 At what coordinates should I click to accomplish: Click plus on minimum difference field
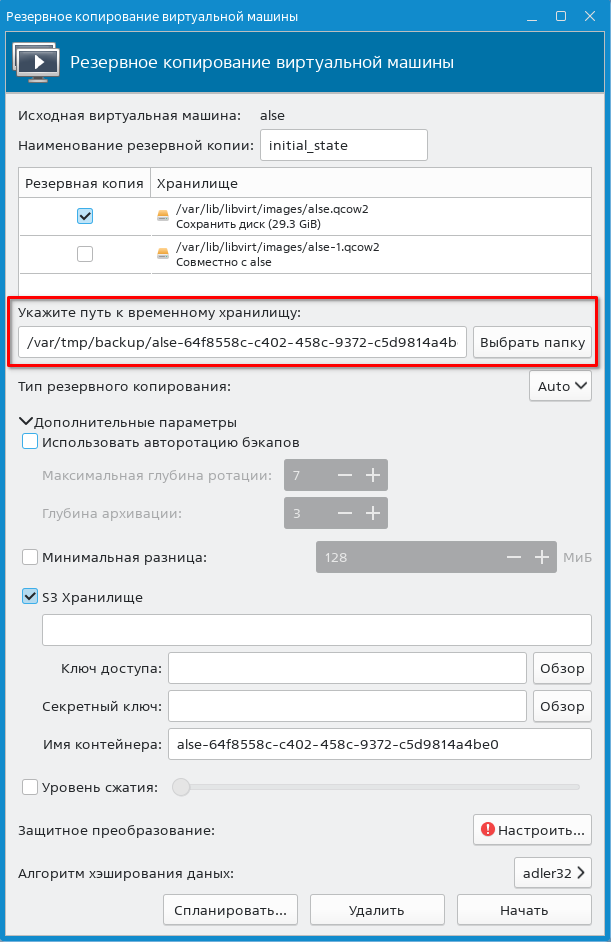pyautogui.click(x=542, y=557)
